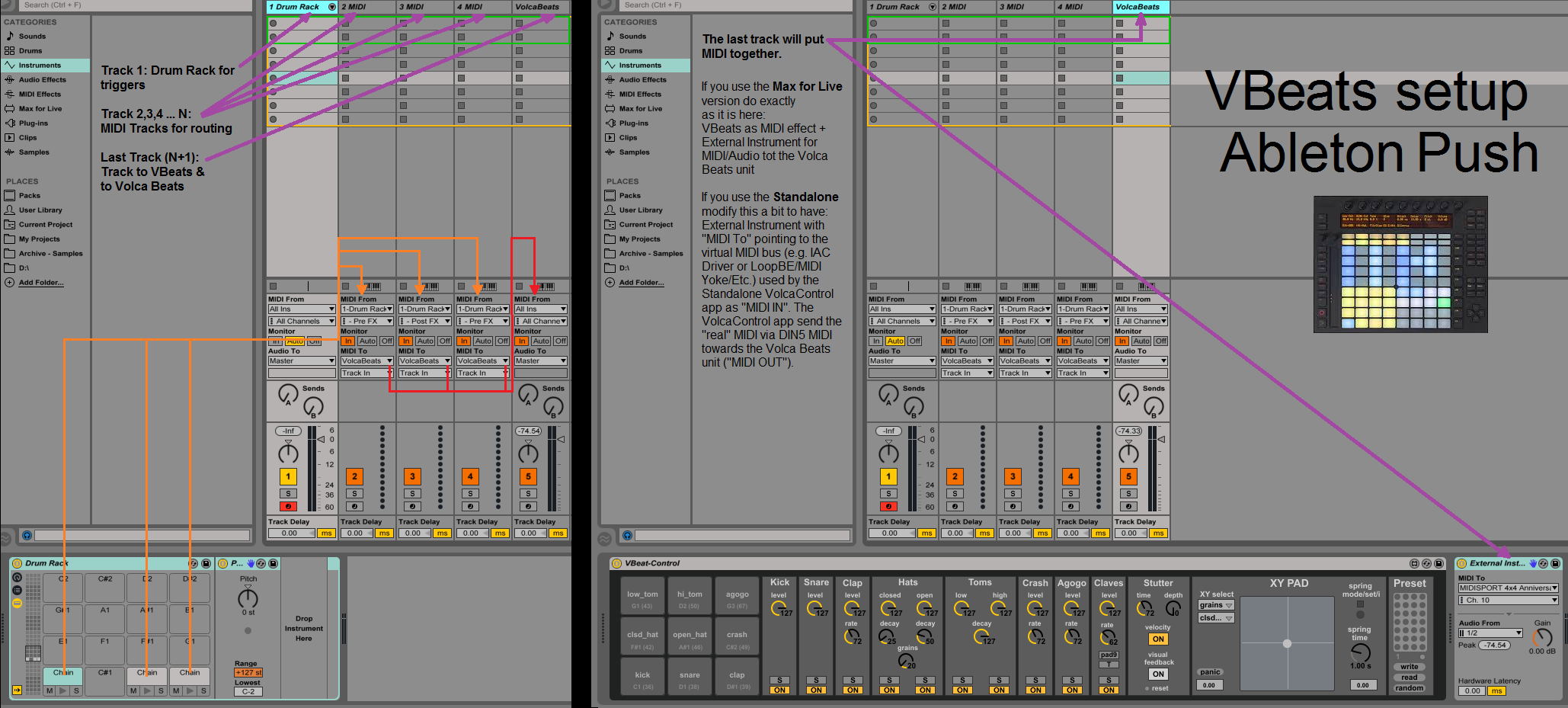Open Current Project place, right window browser
The width and height of the screenshot is (1568, 708).
(646, 224)
